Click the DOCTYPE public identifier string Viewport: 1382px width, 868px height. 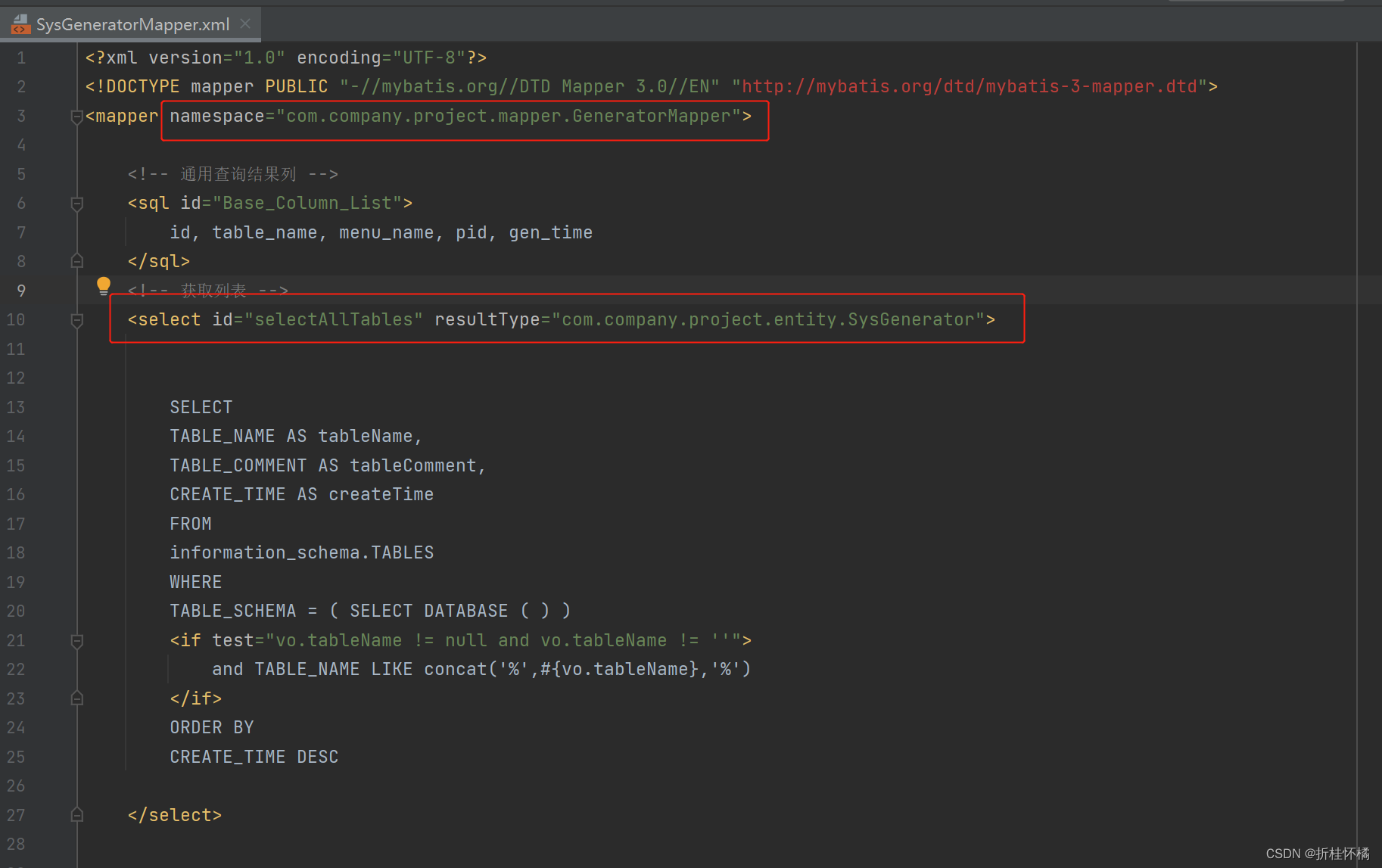point(529,86)
